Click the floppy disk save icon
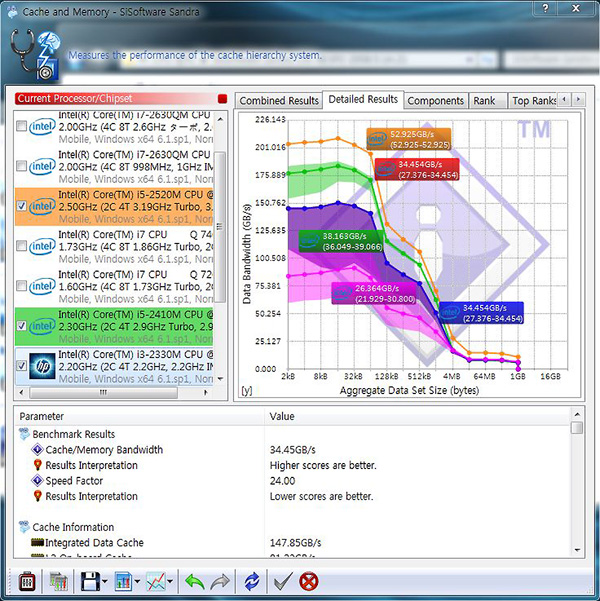The image size is (600, 601). 90,581
